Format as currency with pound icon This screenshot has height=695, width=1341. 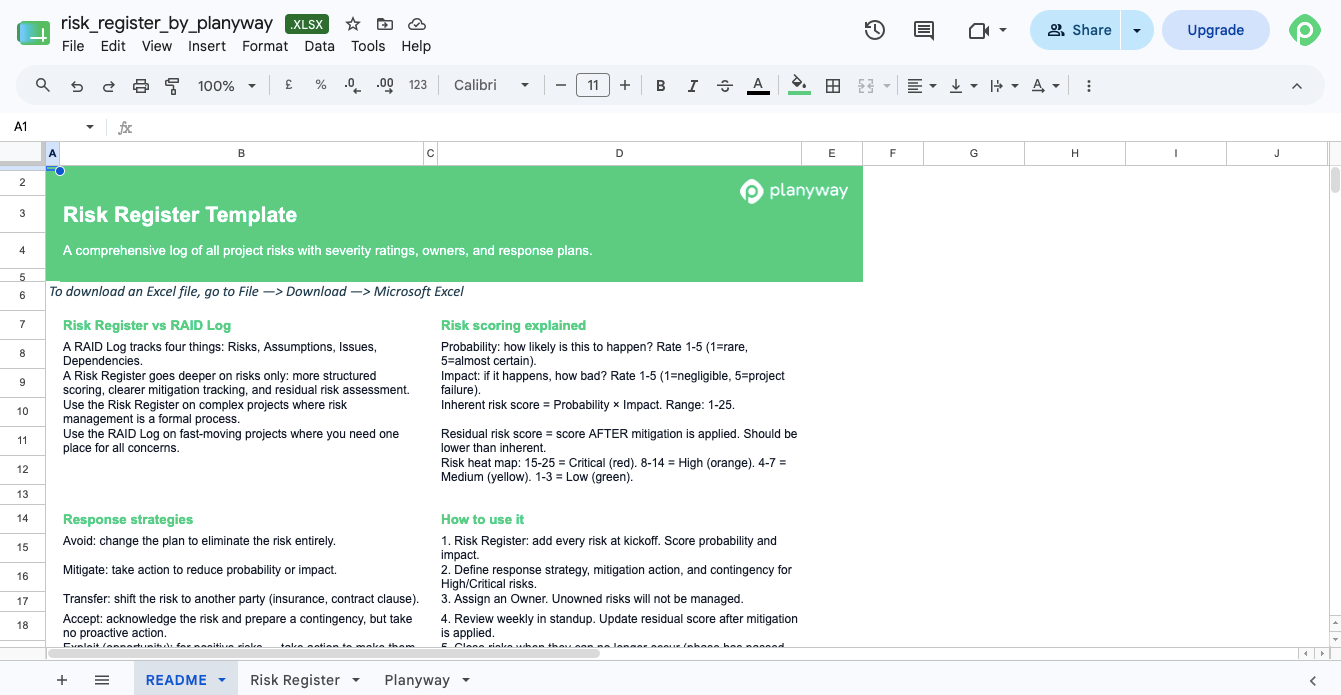pyautogui.click(x=289, y=86)
